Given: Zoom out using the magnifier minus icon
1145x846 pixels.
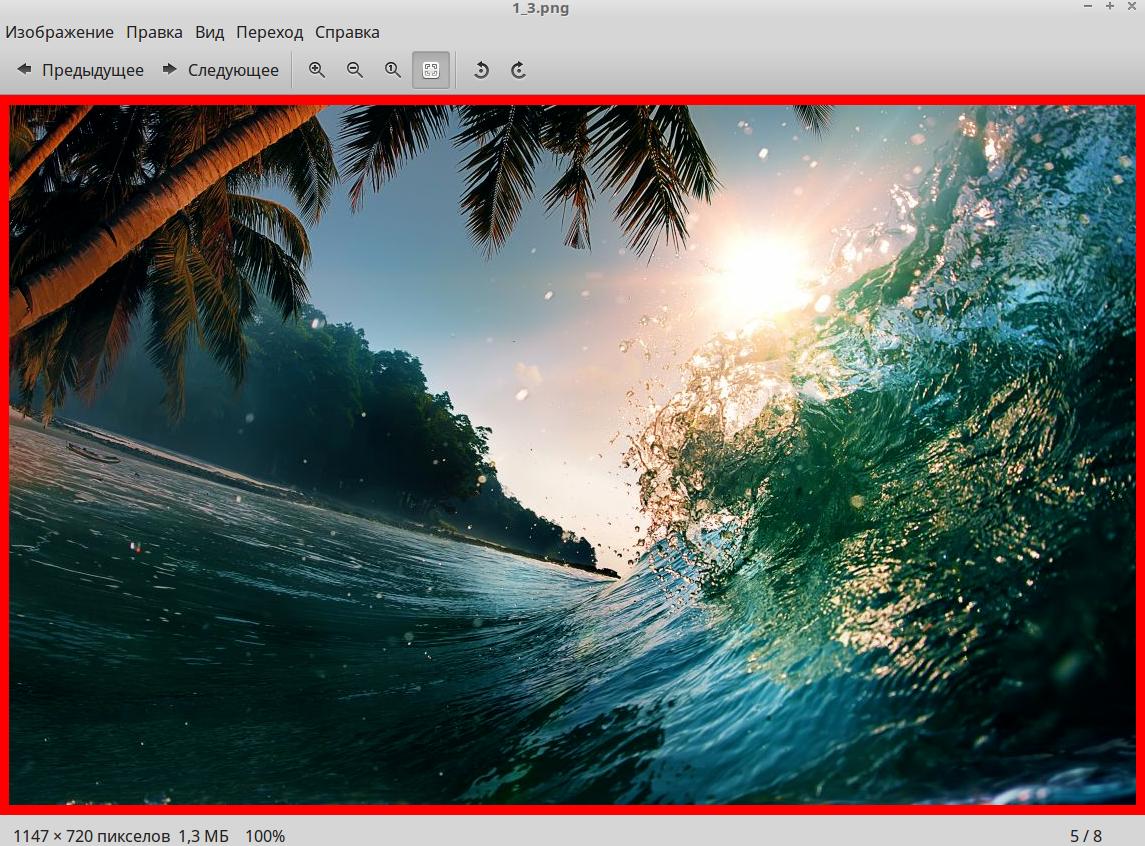Looking at the screenshot, I should pos(354,69).
